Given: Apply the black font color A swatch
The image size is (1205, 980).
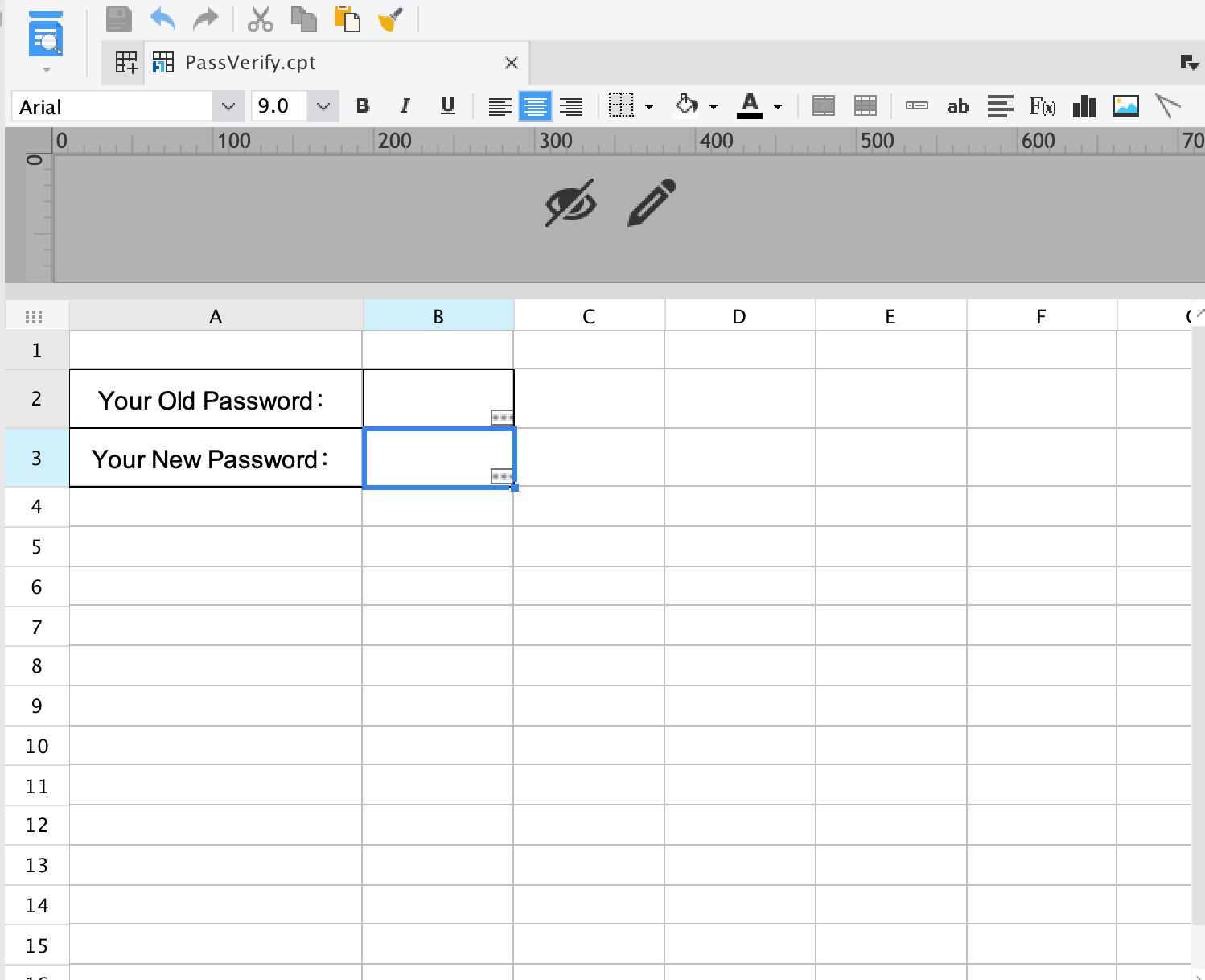Looking at the screenshot, I should (x=750, y=105).
